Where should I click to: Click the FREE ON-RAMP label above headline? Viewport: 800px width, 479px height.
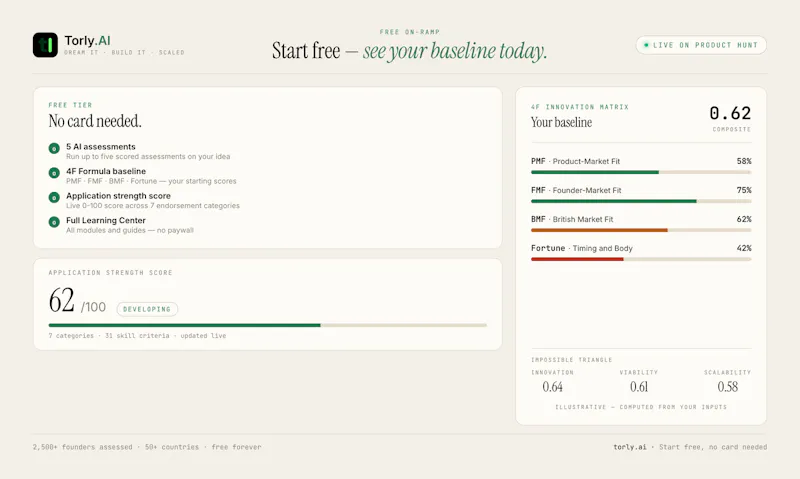[410, 32]
